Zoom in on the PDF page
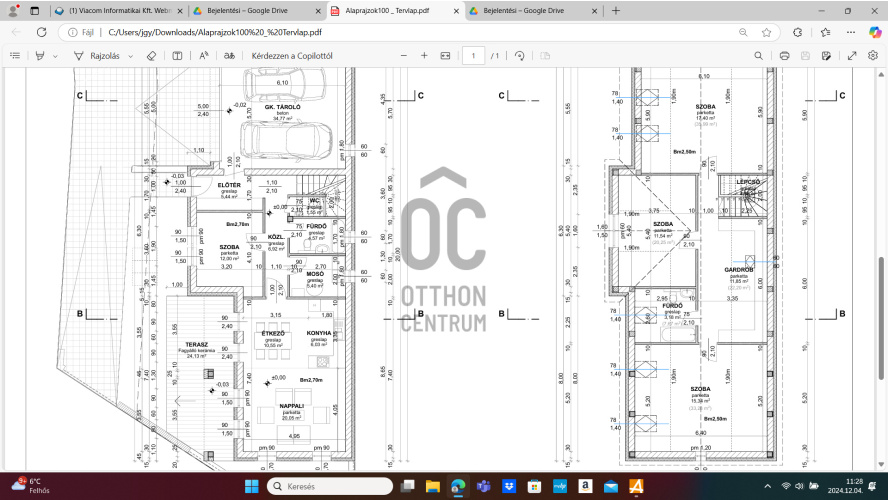Image resolution: width=888 pixels, height=500 pixels. point(424,55)
